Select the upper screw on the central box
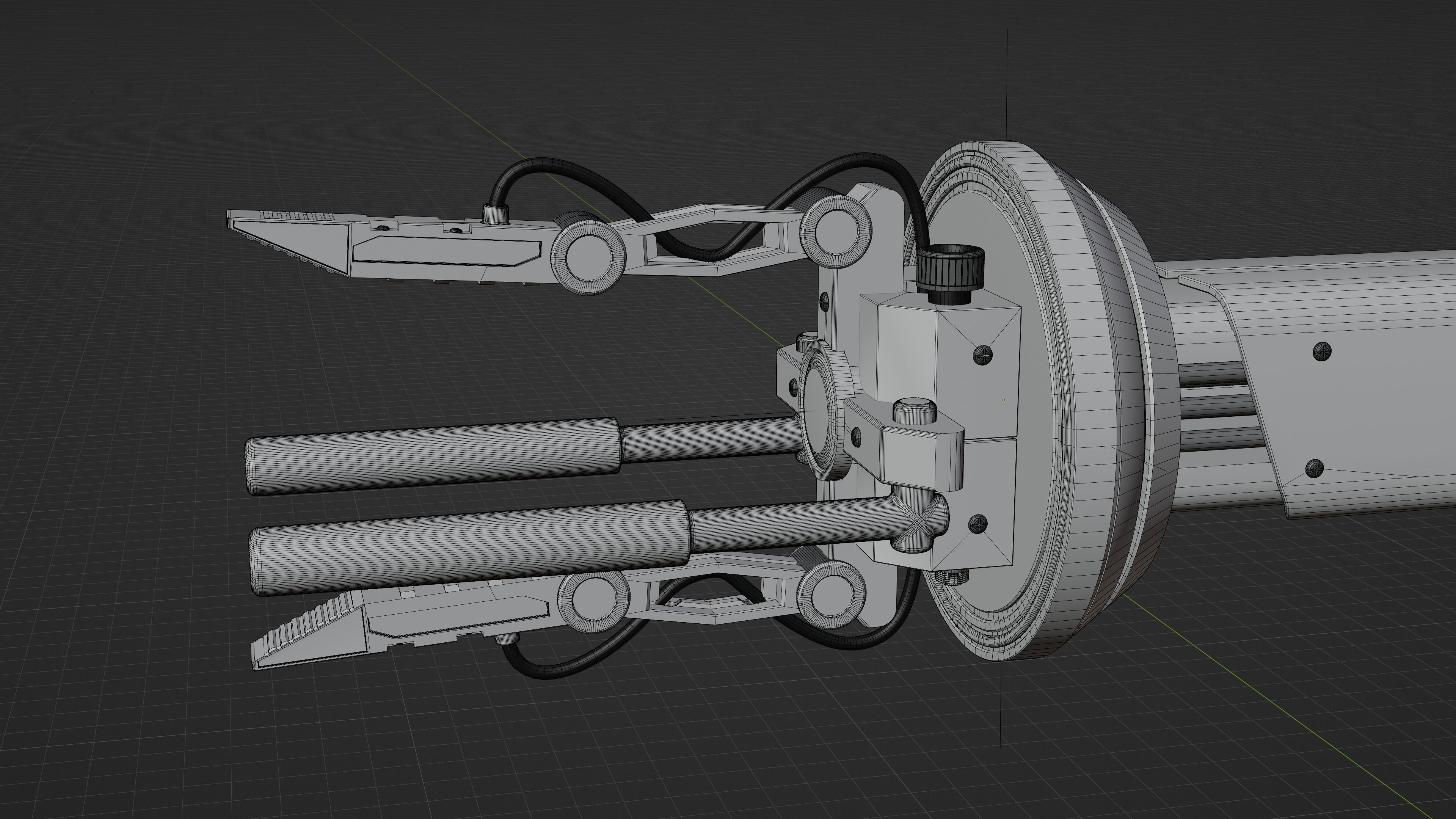Screen dimensions: 1456x819 pyautogui.click(x=984, y=355)
